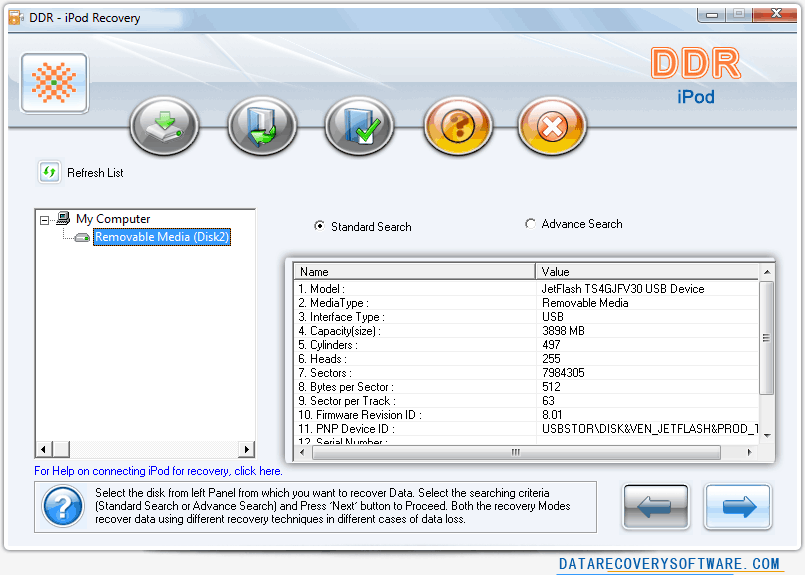Click details table horizontal scroll left arrow
This screenshot has height=575, width=805.
302,452
